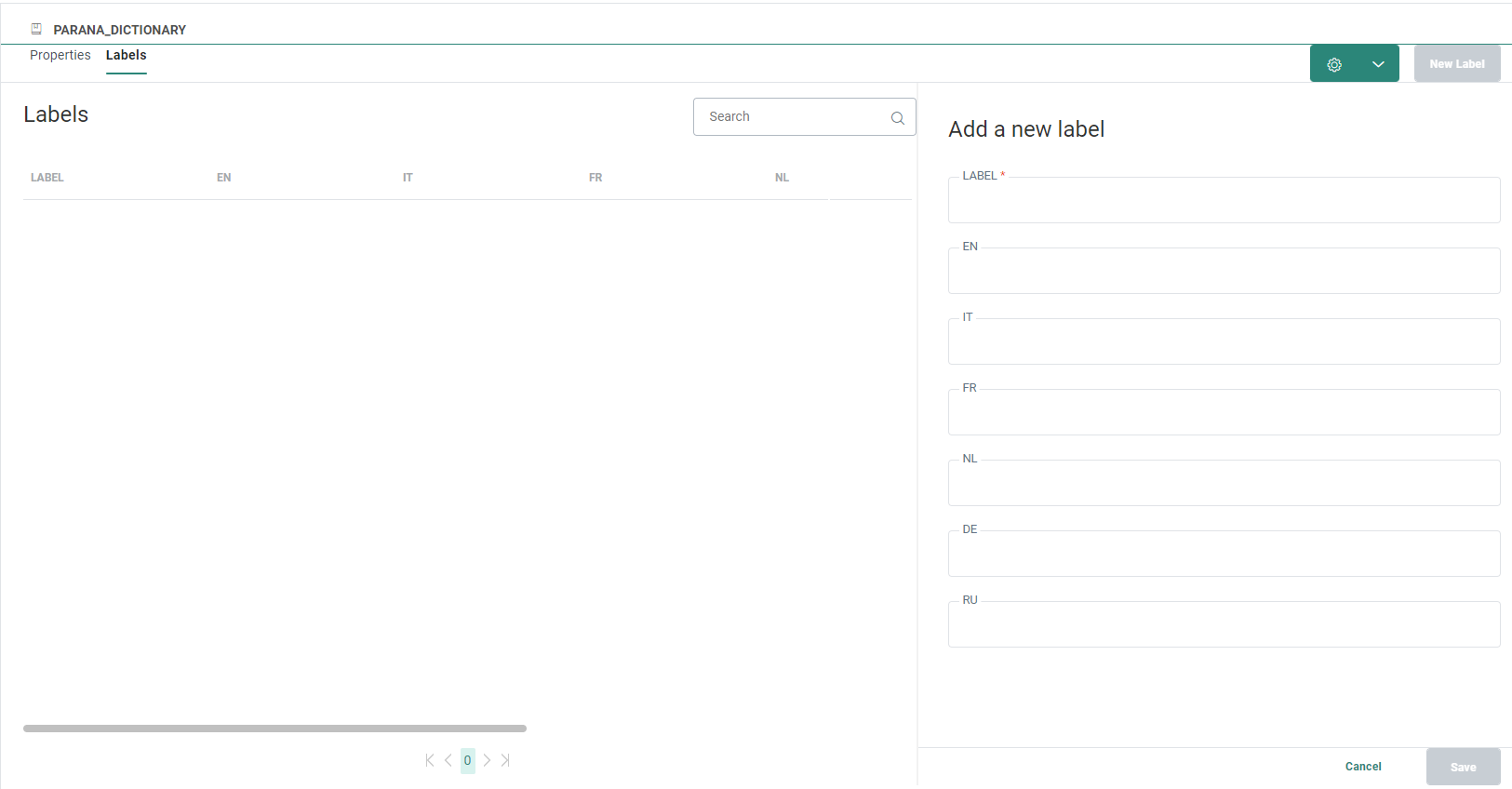Switch to the Properties tab
Screen dimensions: 1512x789
coord(60,56)
